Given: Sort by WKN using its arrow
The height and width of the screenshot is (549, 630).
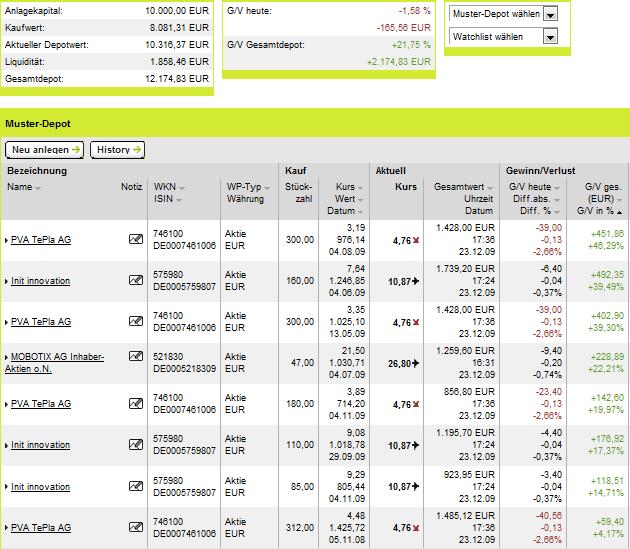Looking at the screenshot, I should pos(182,188).
